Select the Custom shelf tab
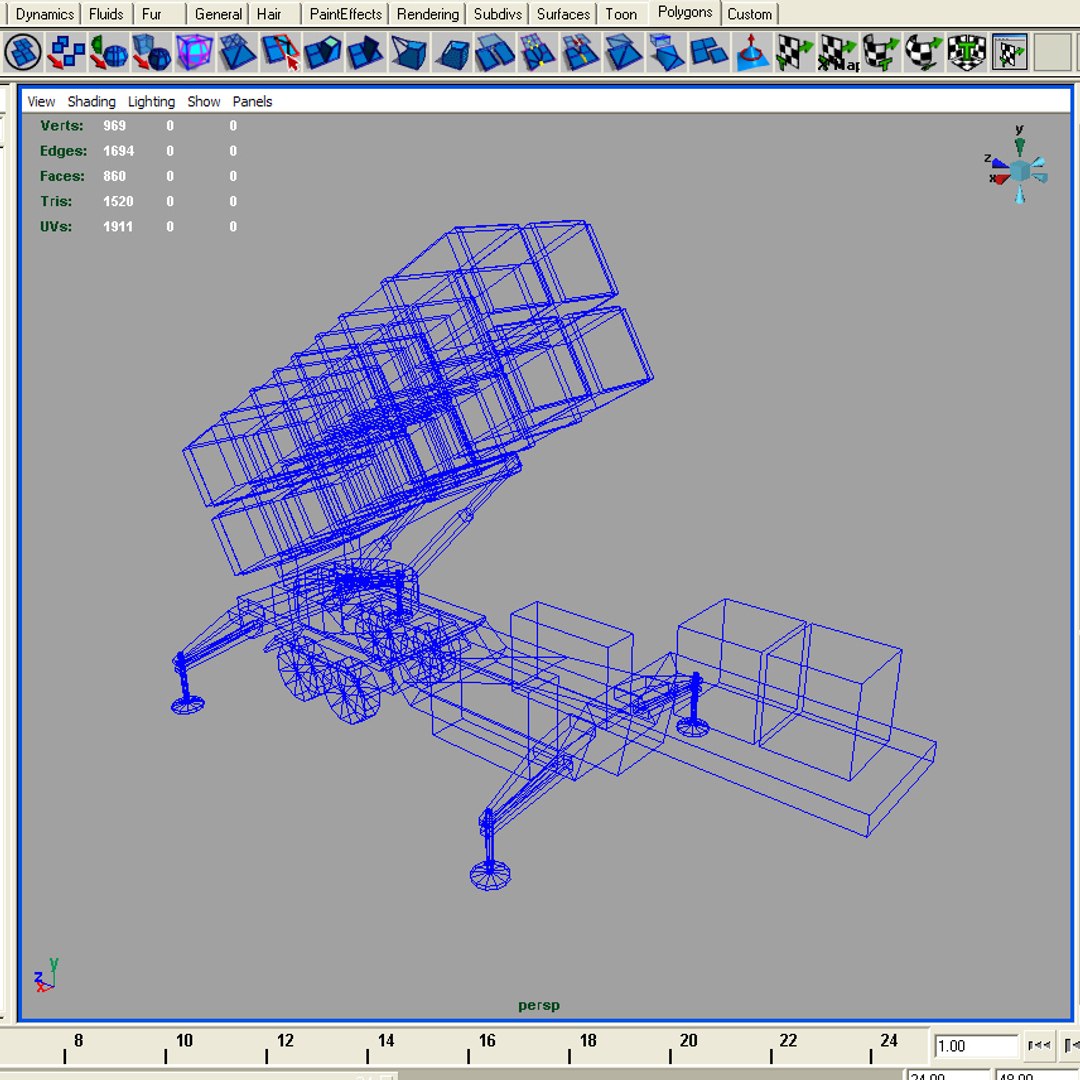The height and width of the screenshot is (1080, 1080). [749, 14]
